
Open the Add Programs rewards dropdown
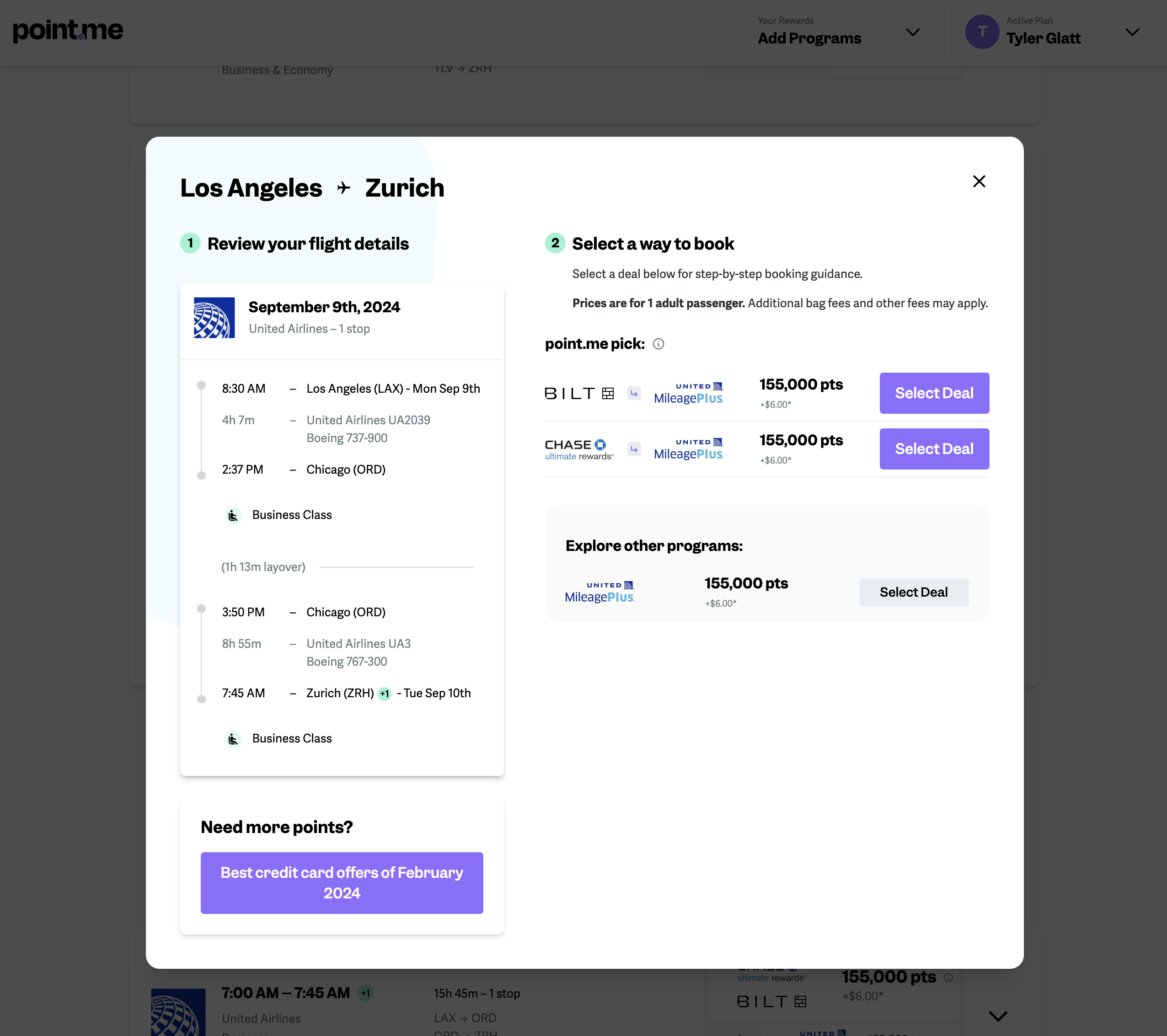[839, 32]
